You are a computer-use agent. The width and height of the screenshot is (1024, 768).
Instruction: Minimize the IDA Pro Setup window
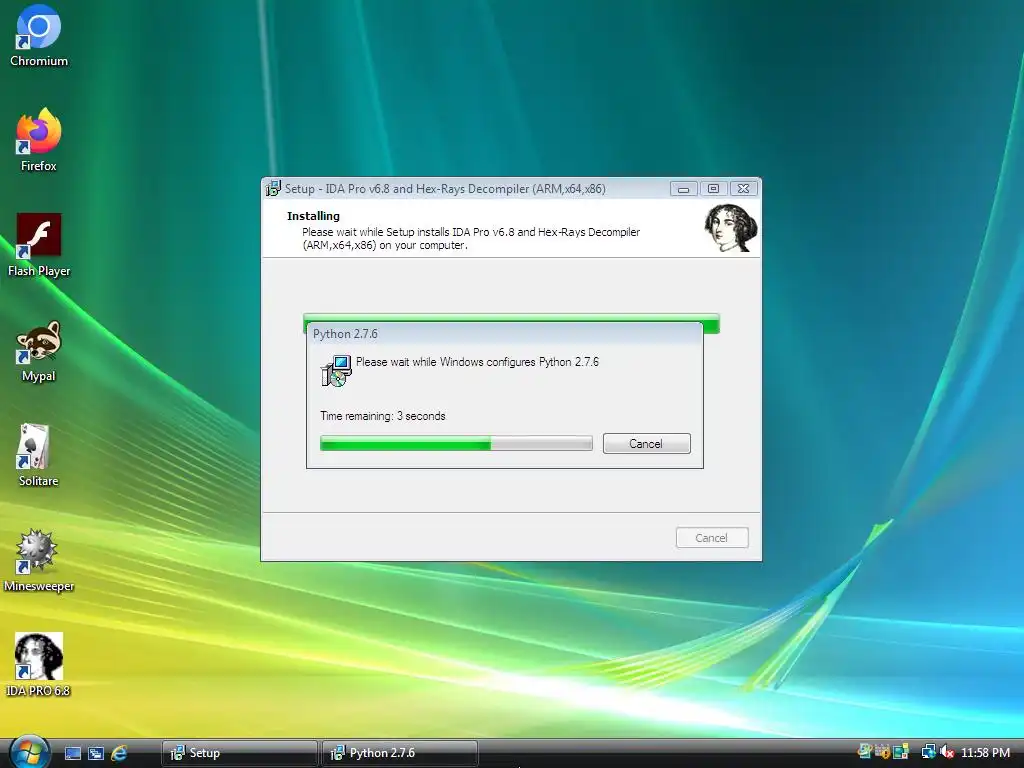point(684,189)
